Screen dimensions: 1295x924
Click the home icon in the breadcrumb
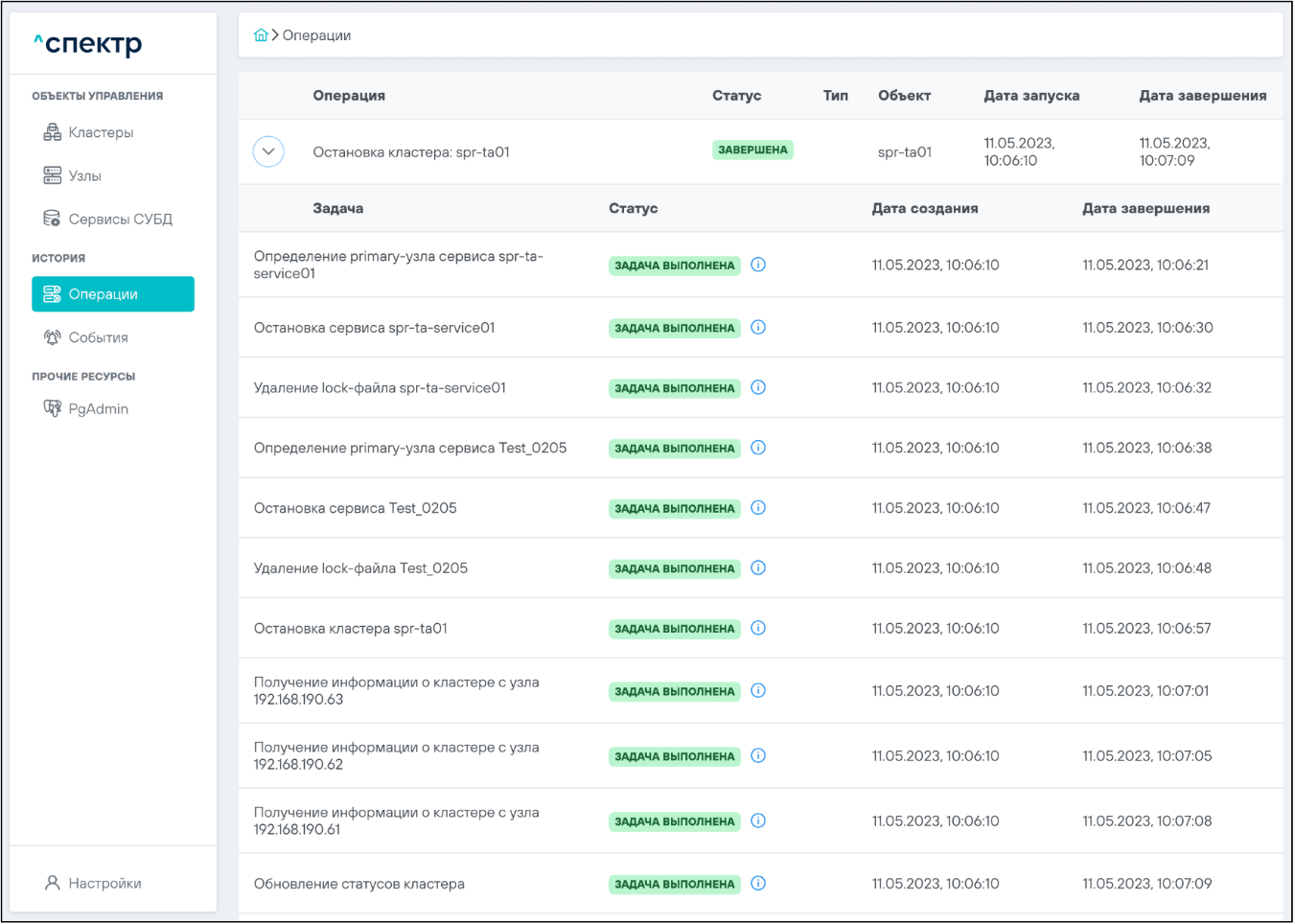pos(261,35)
